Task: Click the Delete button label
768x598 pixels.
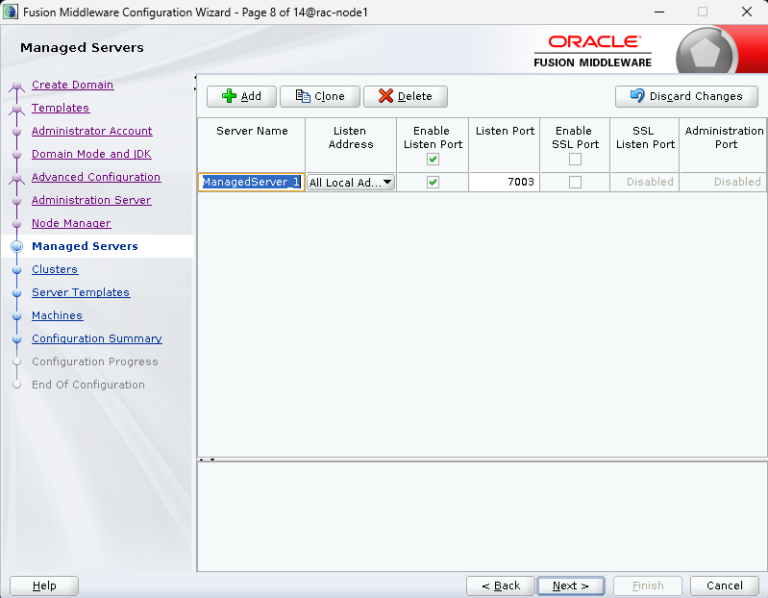Action: [415, 96]
